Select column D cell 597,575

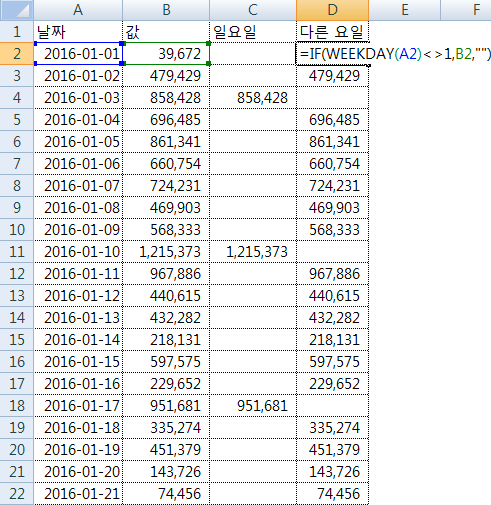(332, 362)
